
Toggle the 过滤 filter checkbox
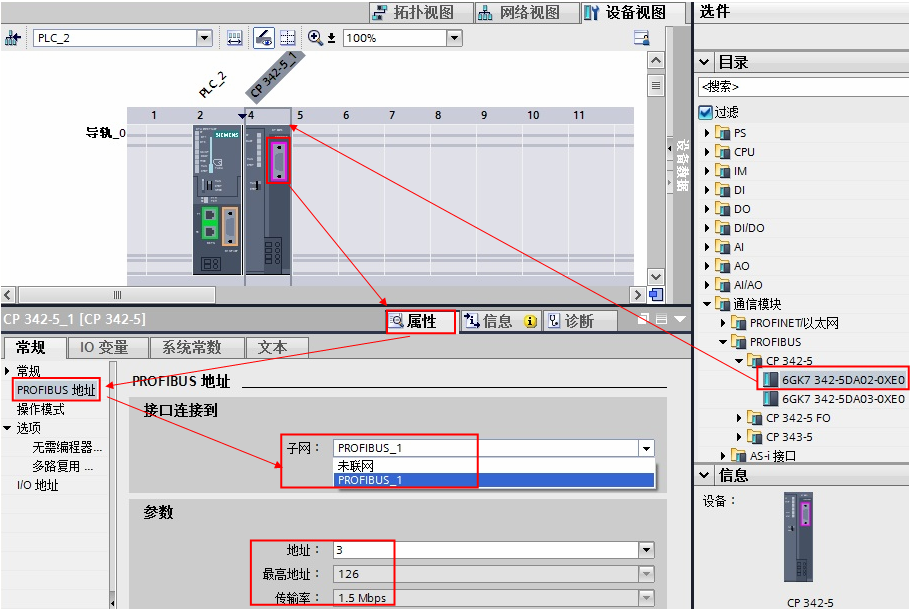coord(706,112)
